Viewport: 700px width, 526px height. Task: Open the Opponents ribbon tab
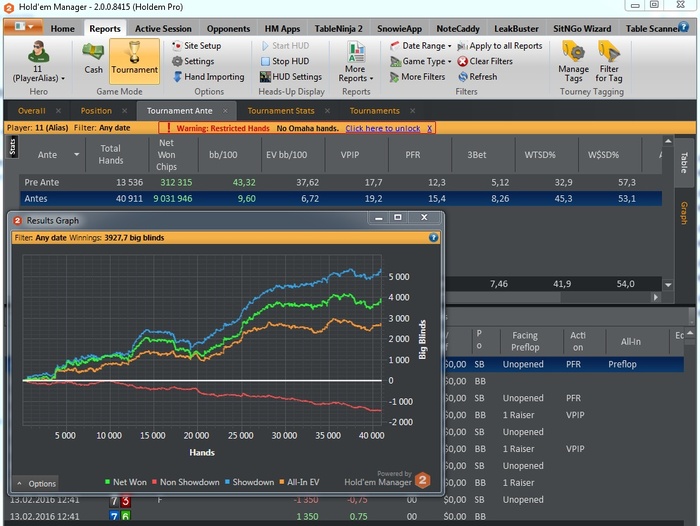click(228, 29)
